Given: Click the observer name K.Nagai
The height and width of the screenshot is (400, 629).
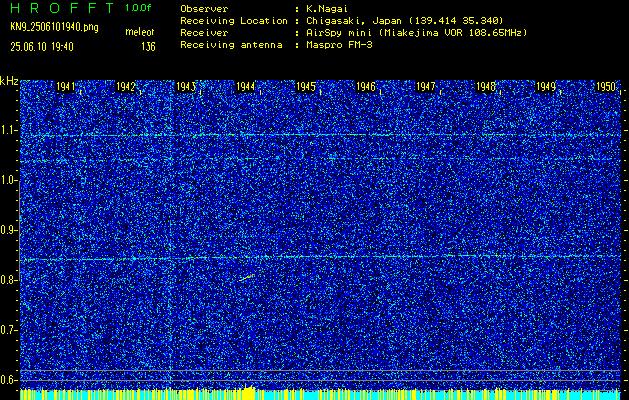Looking at the screenshot, I should (327, 8).
